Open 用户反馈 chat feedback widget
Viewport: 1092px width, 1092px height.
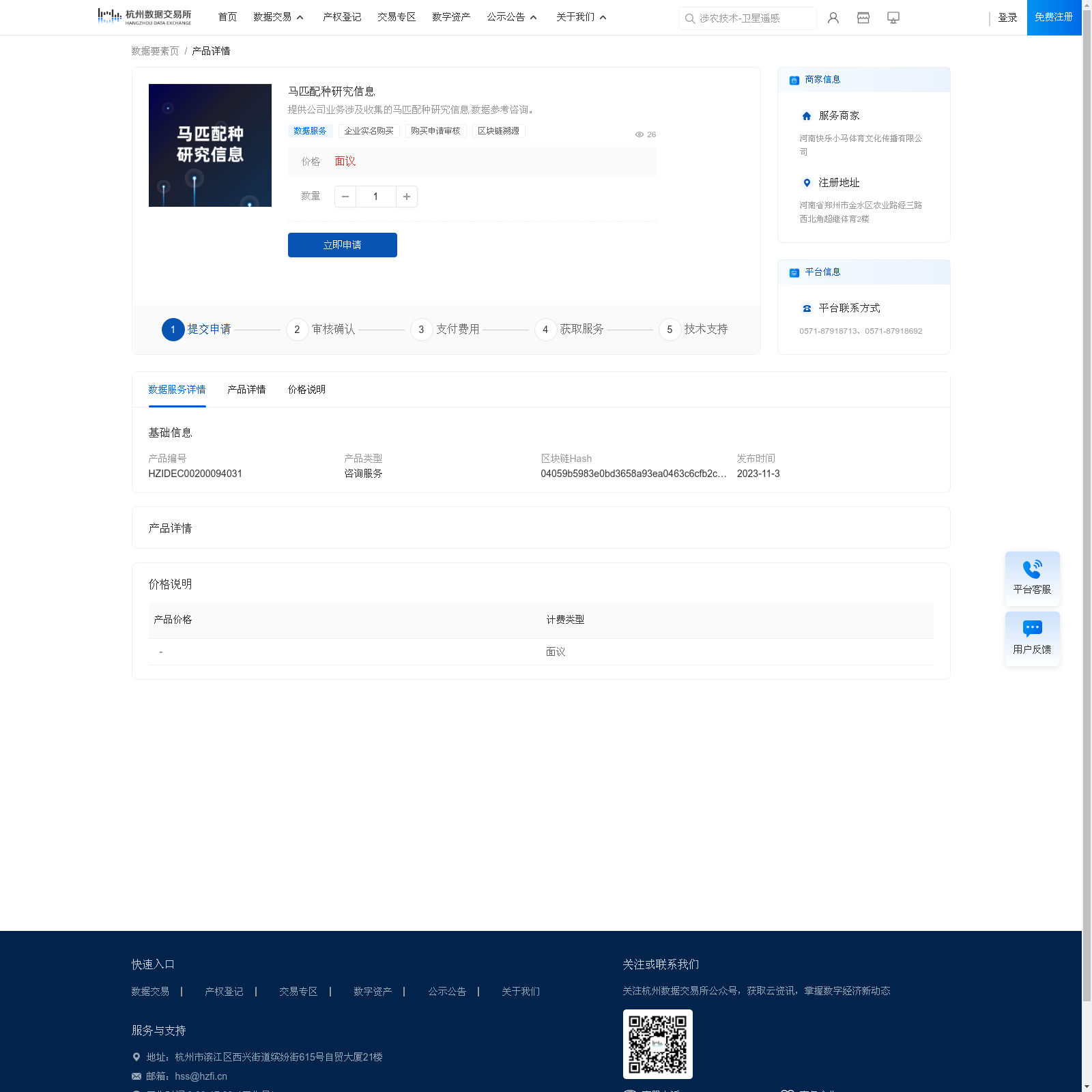1033,639
